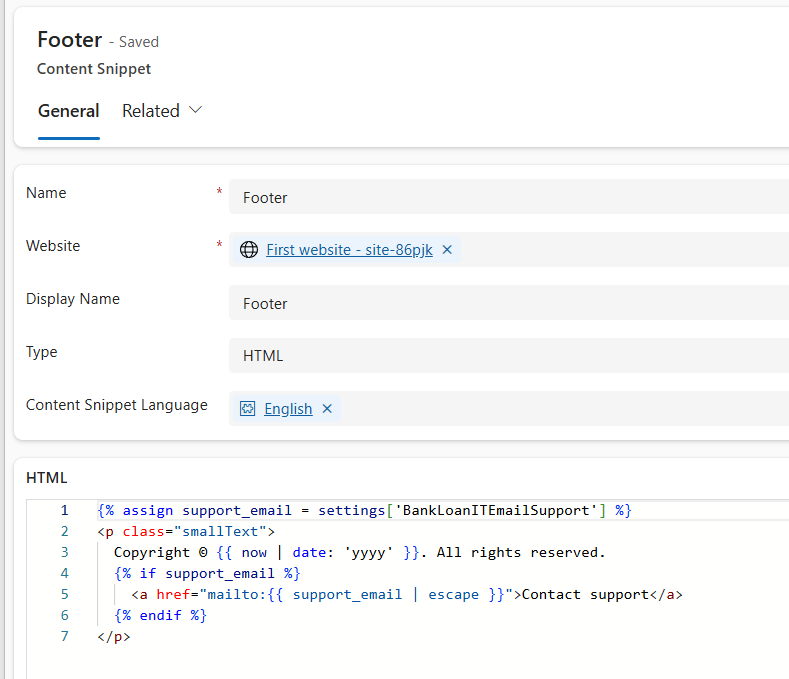789x679 pixels.
Task: Click the Footer record title
Action: (70, 39)
